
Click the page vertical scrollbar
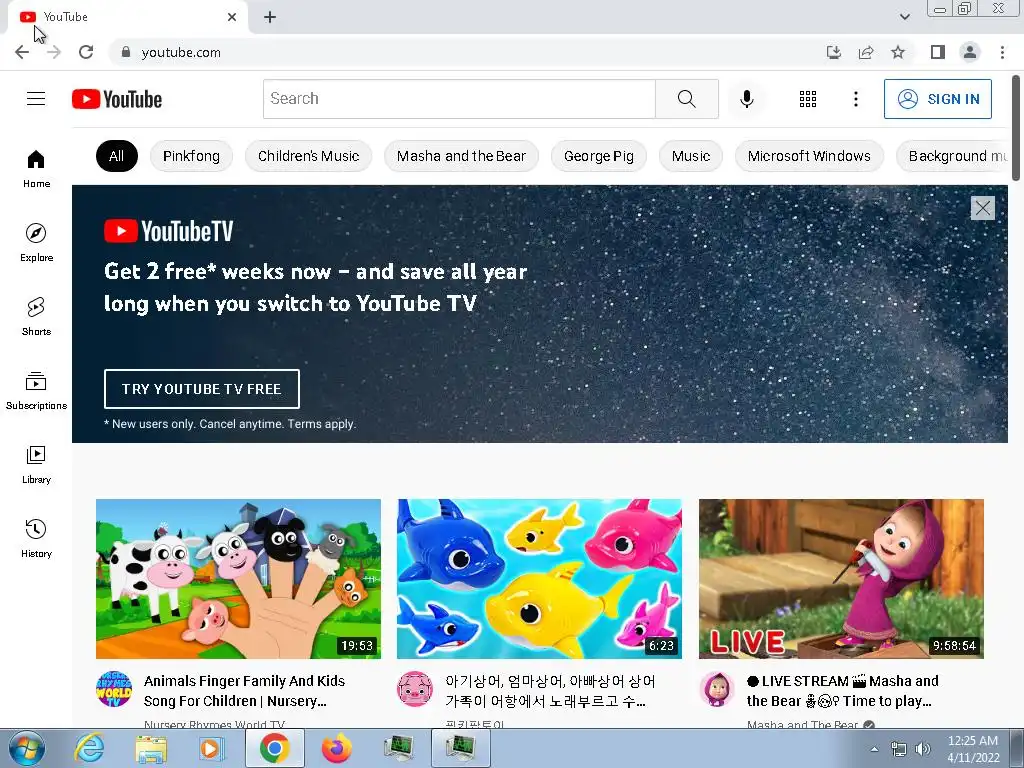coord(1016,127)
